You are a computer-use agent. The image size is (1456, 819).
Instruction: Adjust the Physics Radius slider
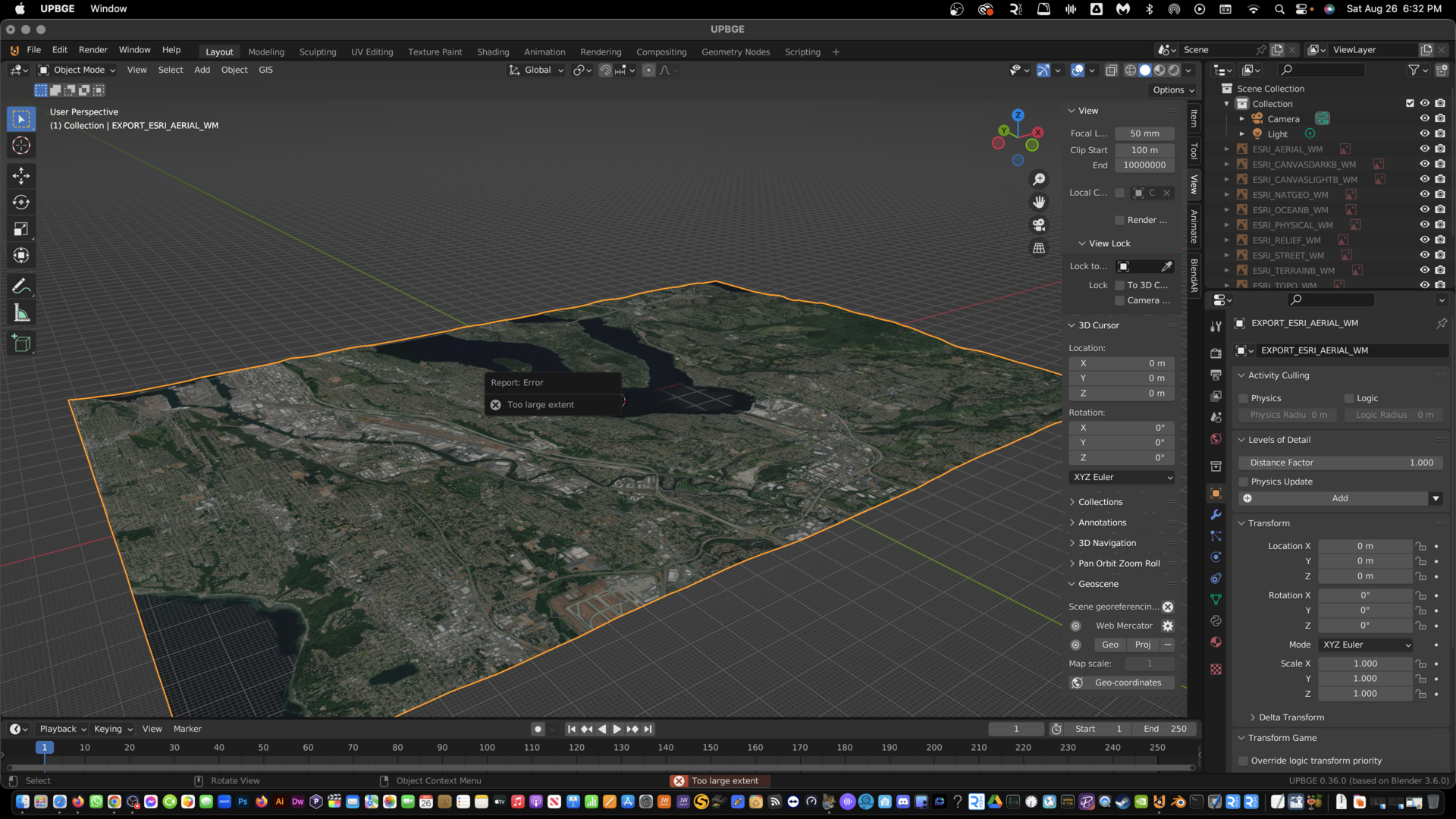(1288, 415)
